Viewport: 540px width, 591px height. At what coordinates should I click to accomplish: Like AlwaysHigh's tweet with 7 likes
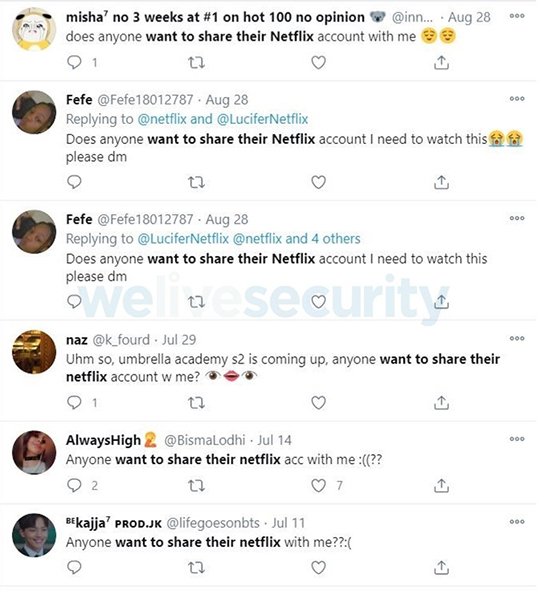[318, 485]
